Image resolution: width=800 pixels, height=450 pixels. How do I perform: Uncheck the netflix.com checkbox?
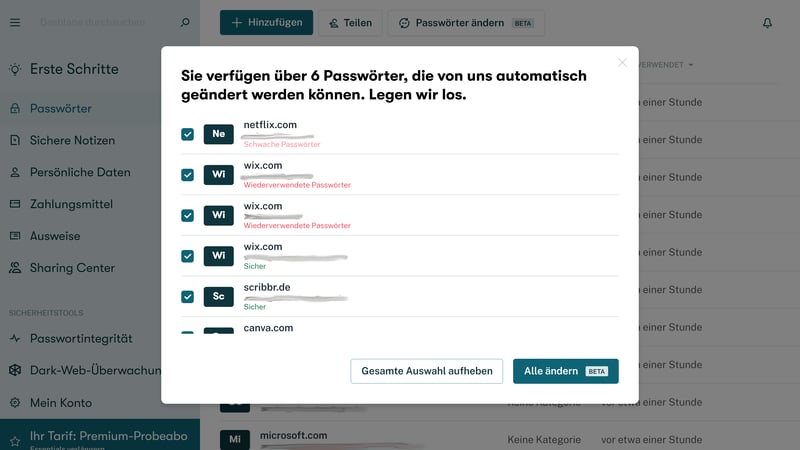pyautogui.click(x=187, y=134)
